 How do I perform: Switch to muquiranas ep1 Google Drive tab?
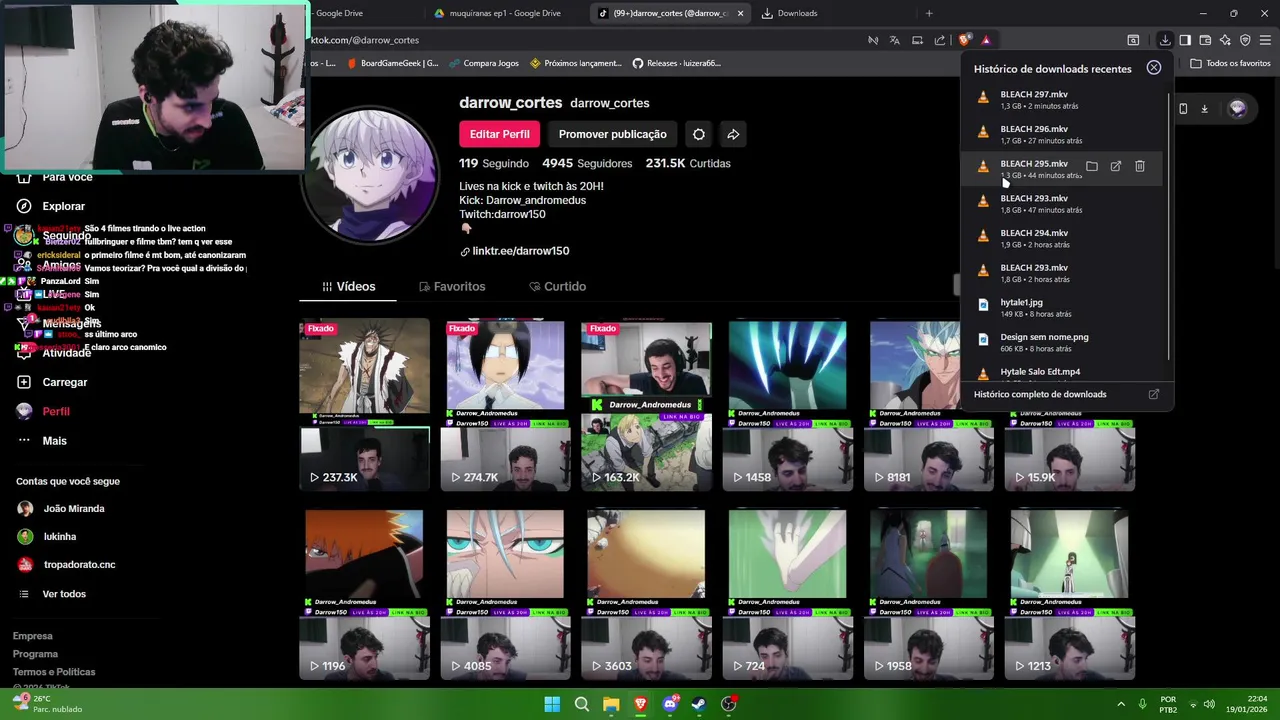click(505, 13)
